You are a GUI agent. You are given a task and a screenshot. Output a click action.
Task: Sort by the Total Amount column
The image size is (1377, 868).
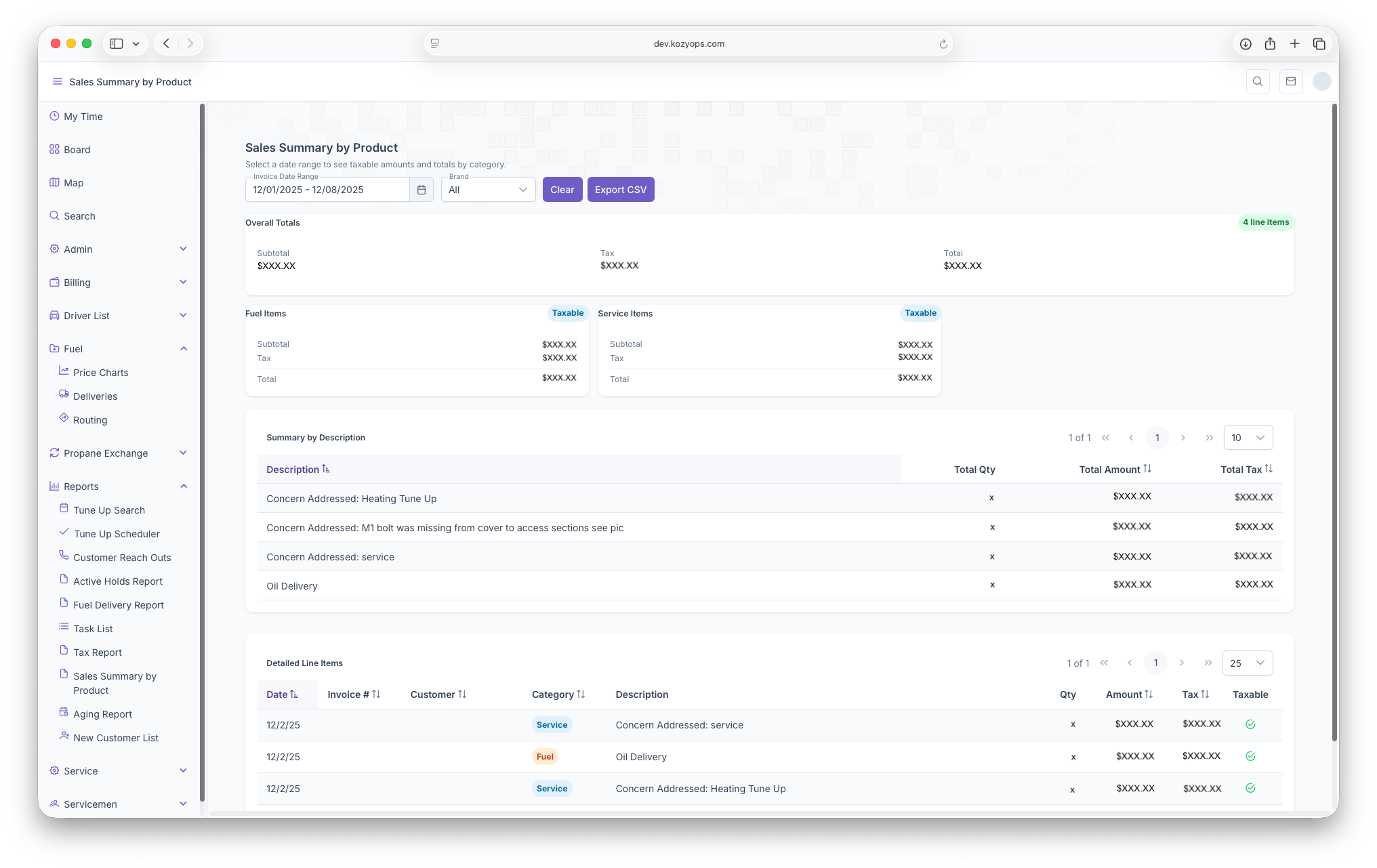1115,469
